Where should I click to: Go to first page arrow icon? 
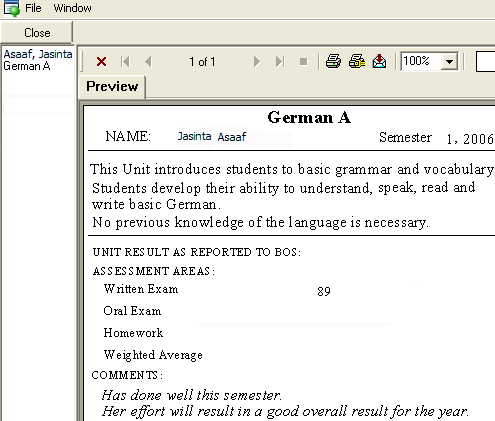point(125,62)
